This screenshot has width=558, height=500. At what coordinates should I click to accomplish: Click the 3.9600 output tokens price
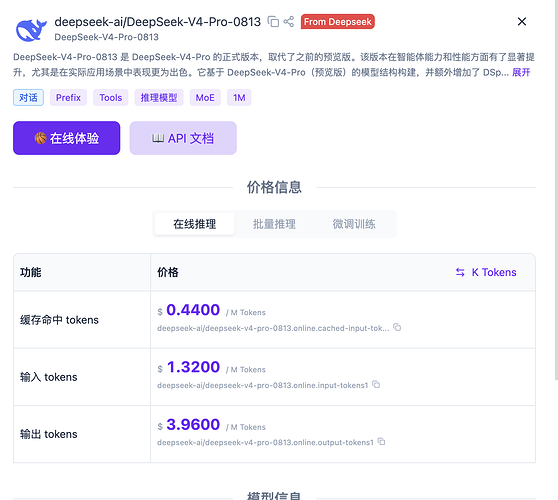pos(193,424)
